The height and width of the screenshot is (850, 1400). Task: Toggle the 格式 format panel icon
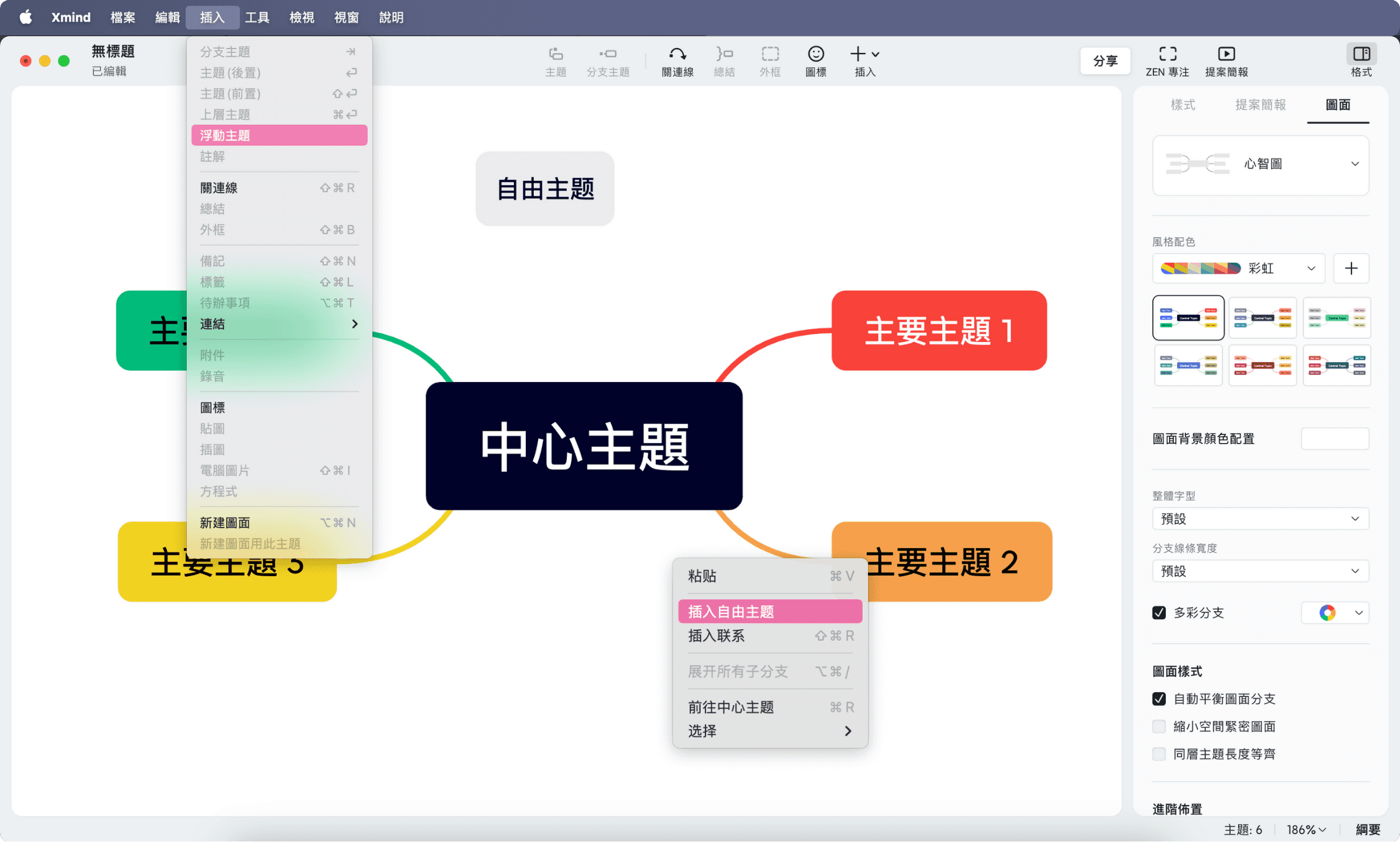click(x=1361, y=61)
